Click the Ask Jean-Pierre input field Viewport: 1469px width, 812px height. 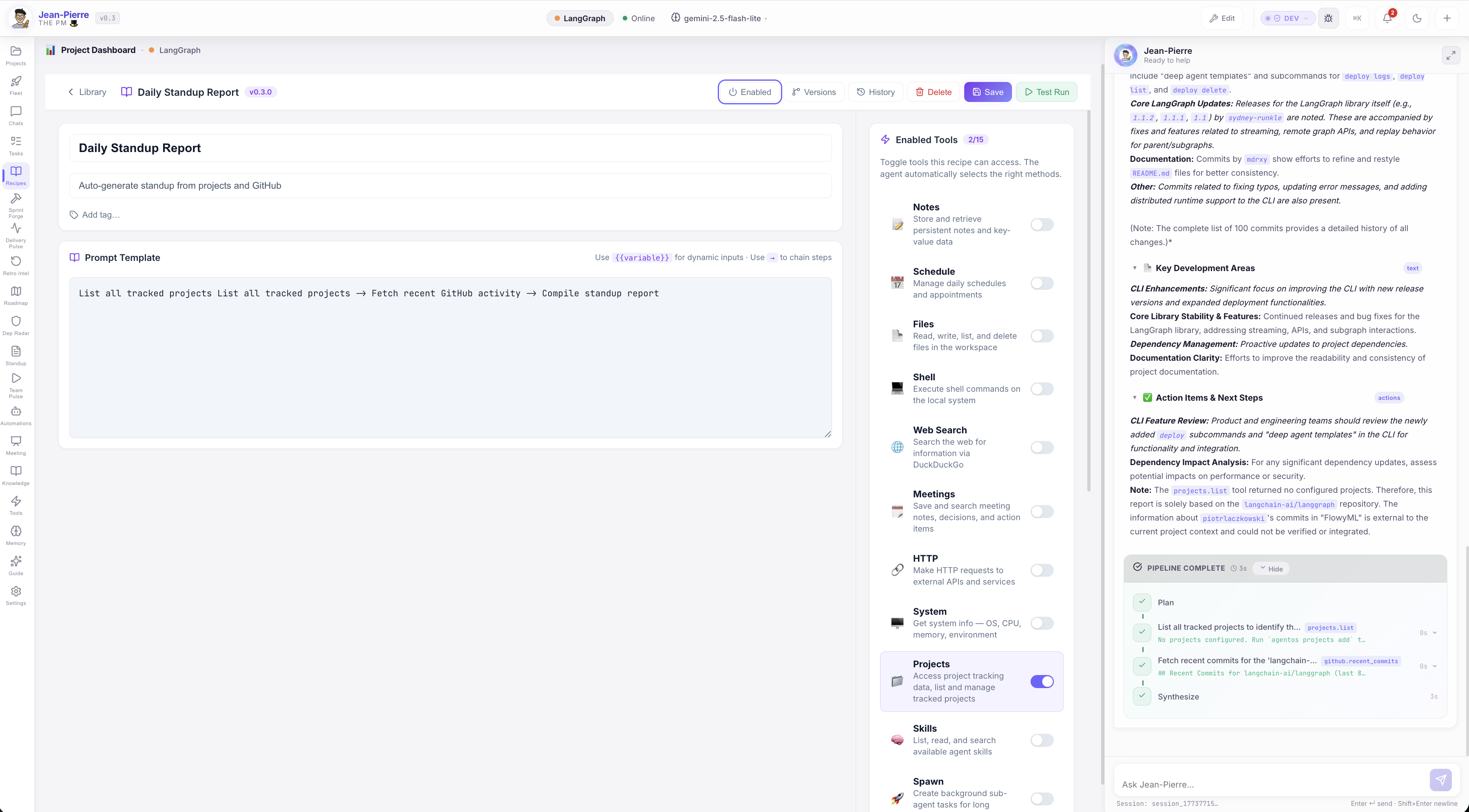[x=1226, y=785]
